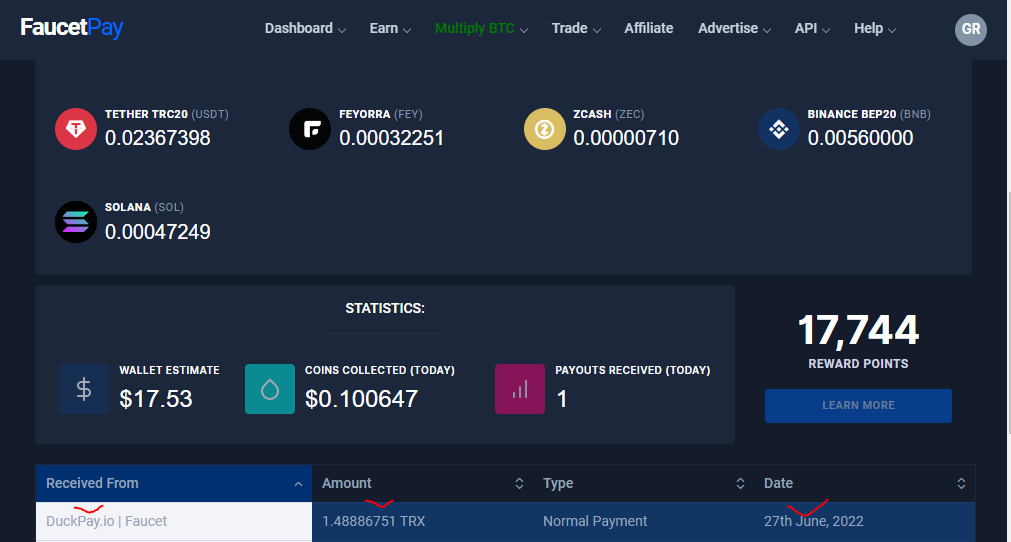Open the Dashboard menu

(305, 28)
